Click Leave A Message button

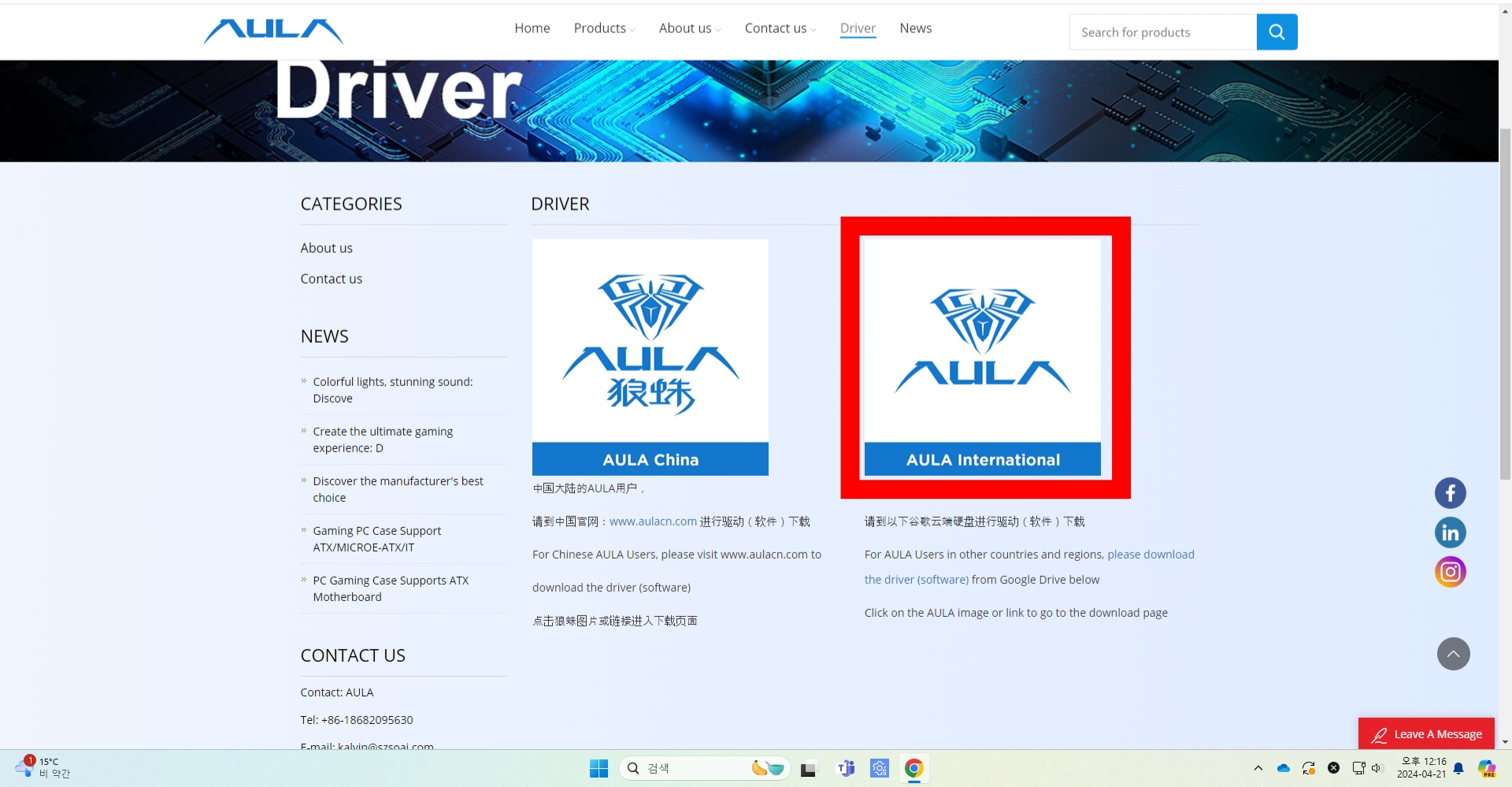coord(1426,733)
